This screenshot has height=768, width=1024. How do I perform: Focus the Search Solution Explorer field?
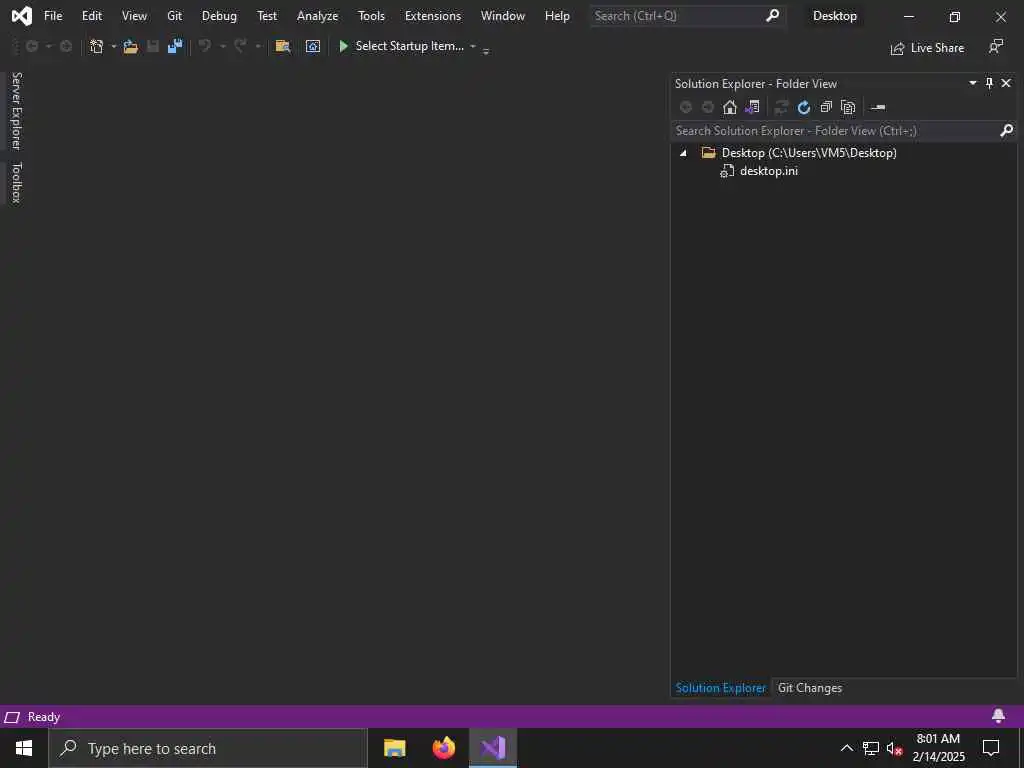835,131
